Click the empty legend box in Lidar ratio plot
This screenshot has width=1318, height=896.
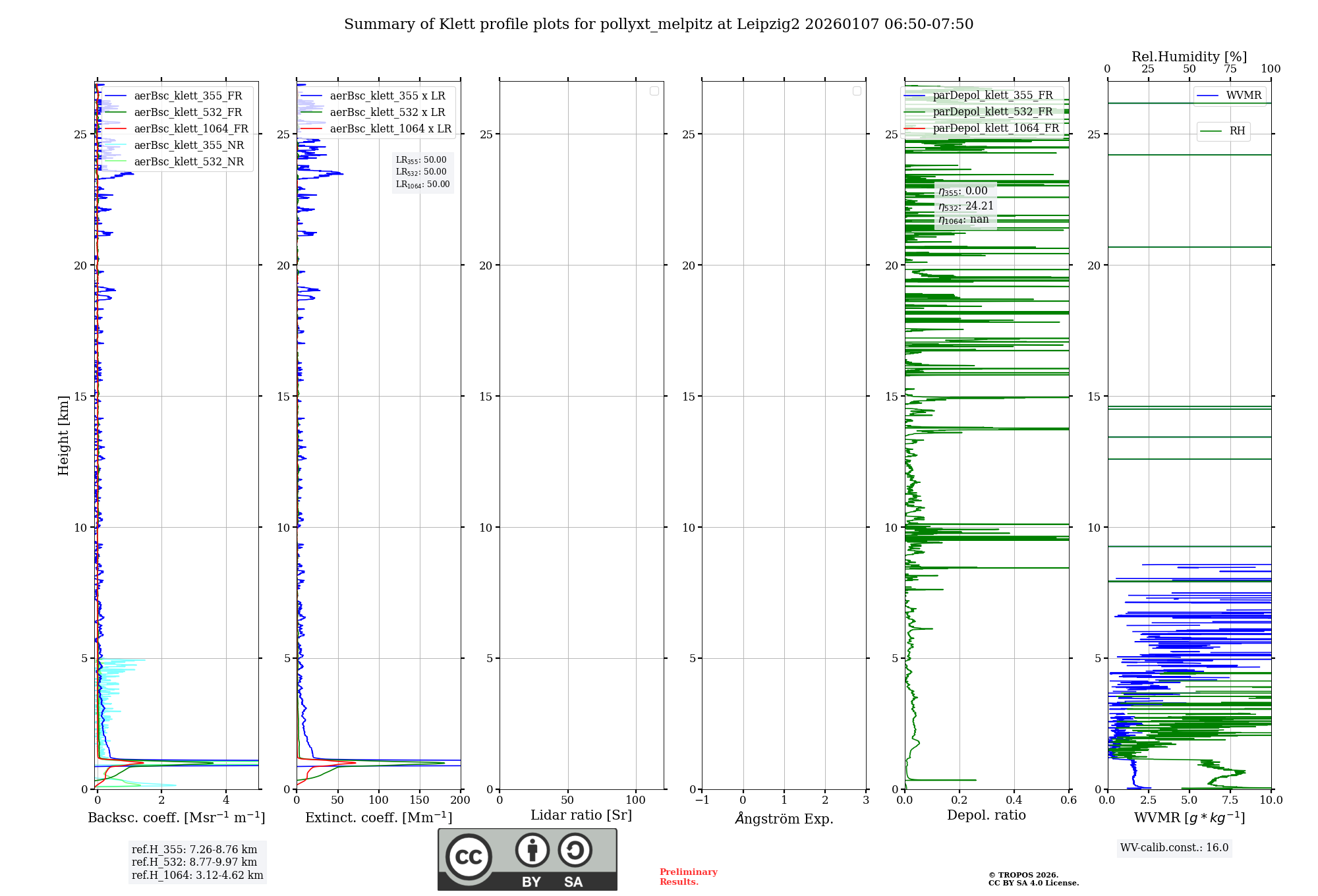[x=654, y=91]
